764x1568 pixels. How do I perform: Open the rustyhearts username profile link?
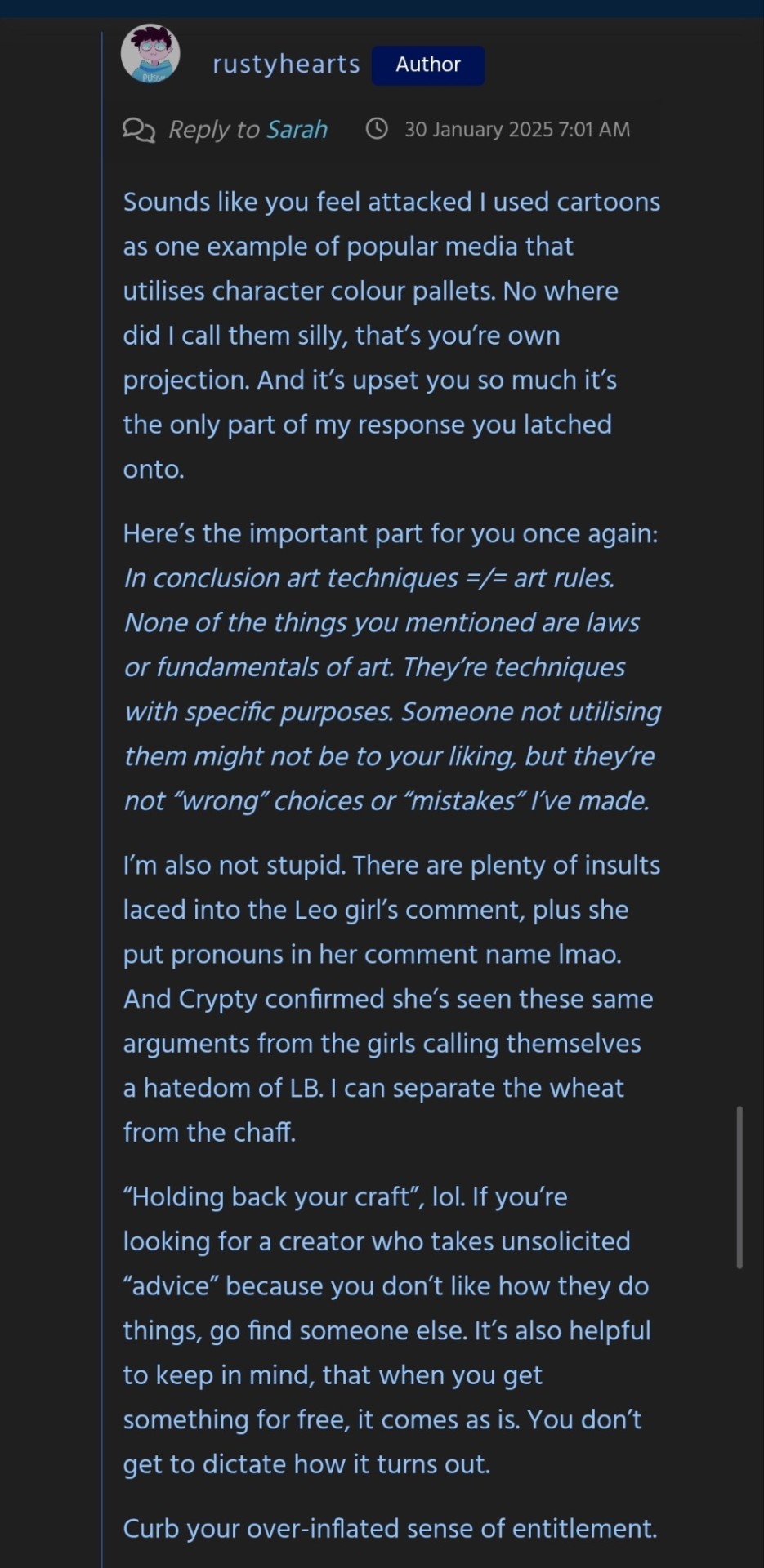(x=286, y=65)
